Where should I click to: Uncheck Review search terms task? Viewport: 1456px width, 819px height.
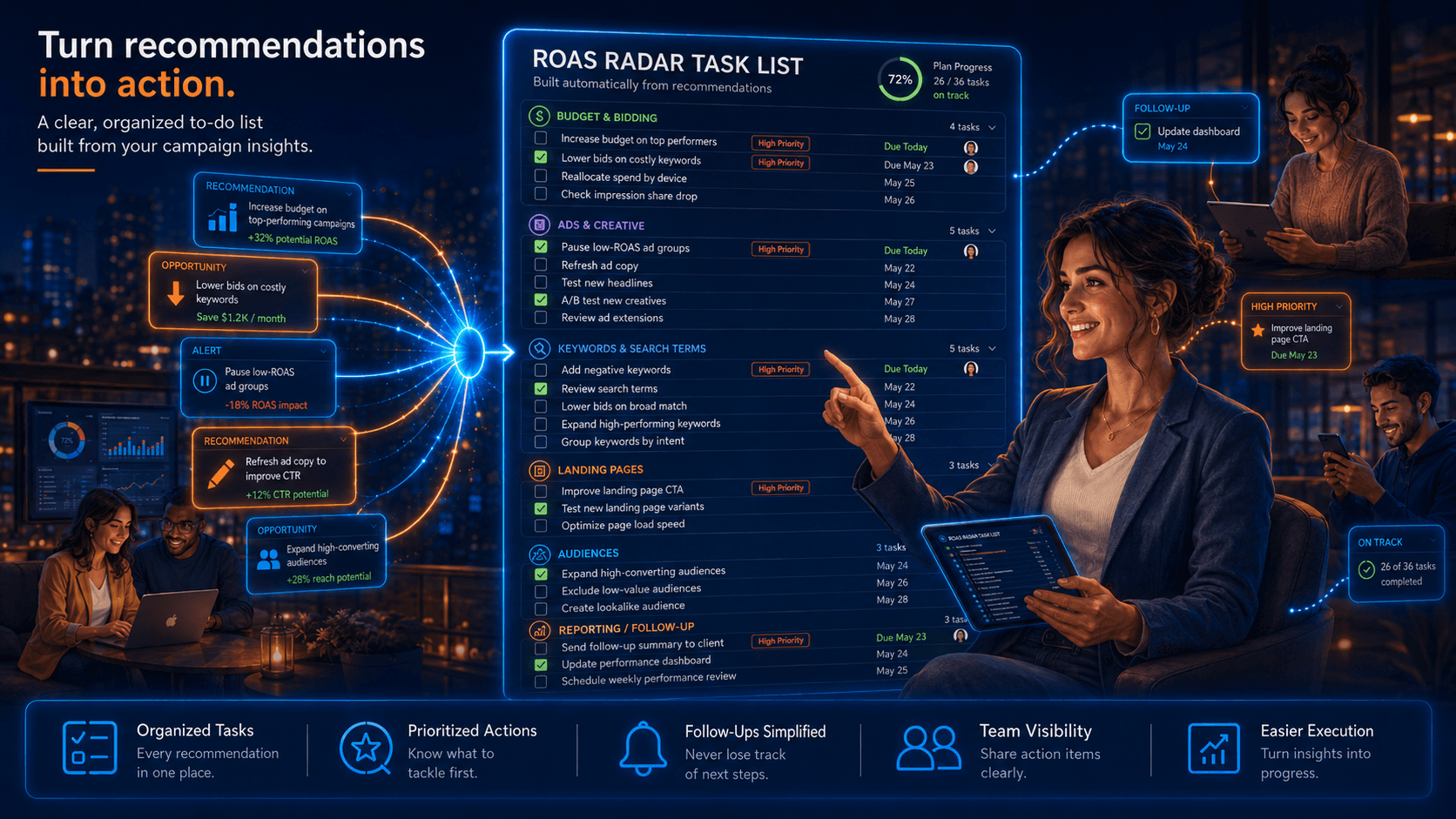[x=541, y=388]
